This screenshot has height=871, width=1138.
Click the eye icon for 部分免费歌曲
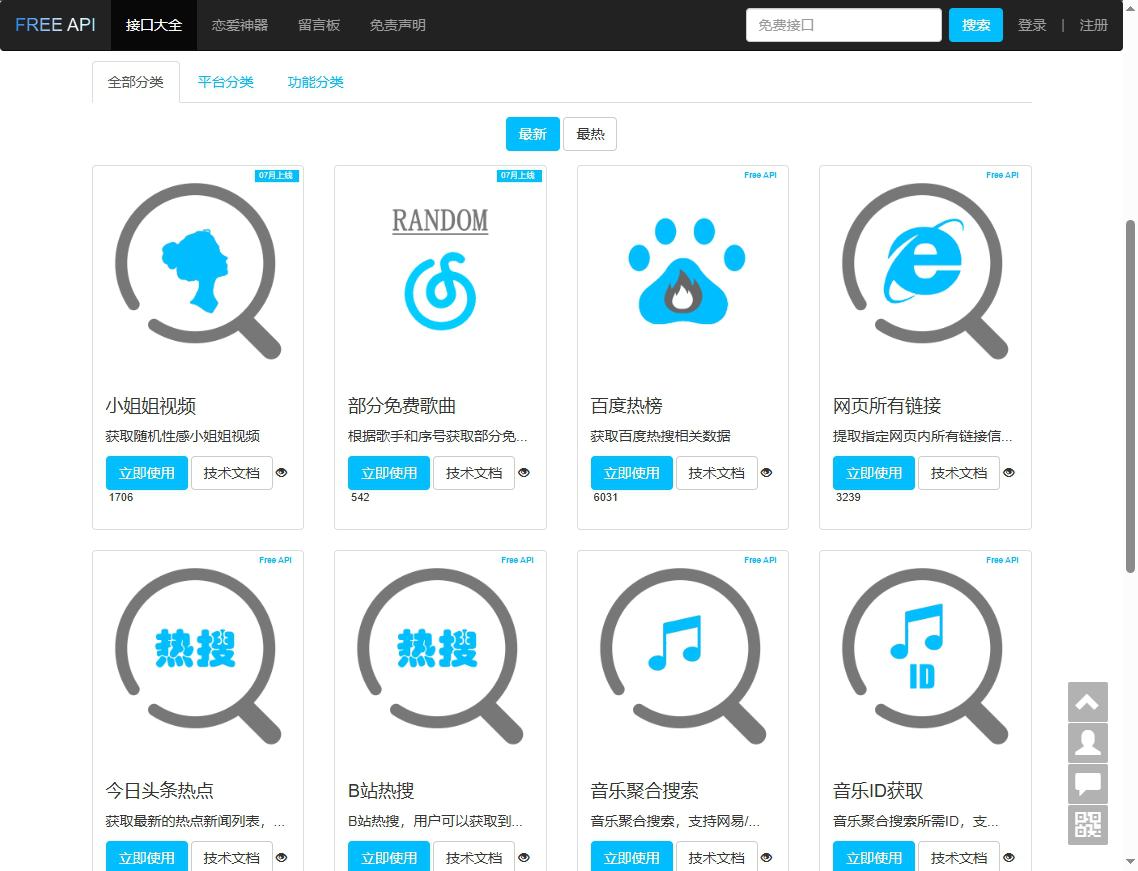coord(524,473)
